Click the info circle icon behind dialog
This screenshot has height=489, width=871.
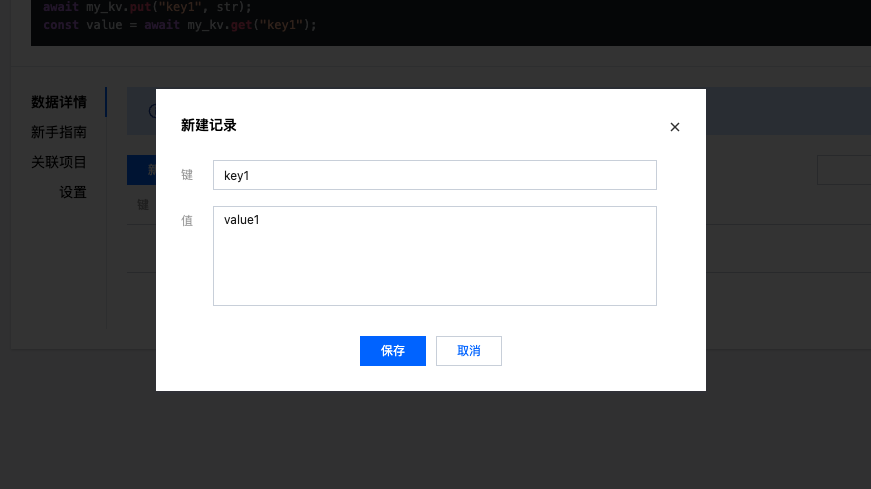(x=152, y=111)
